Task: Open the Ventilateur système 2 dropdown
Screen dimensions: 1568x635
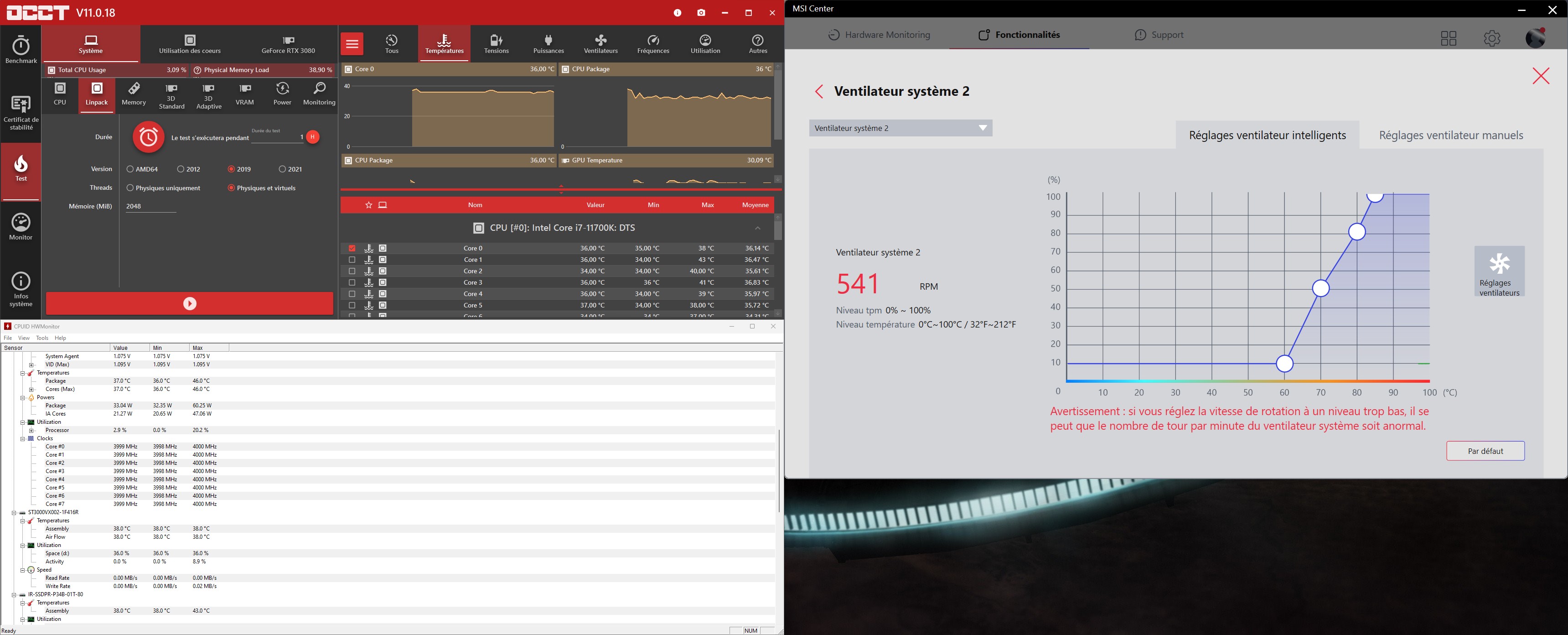Action: coord(900,128)
